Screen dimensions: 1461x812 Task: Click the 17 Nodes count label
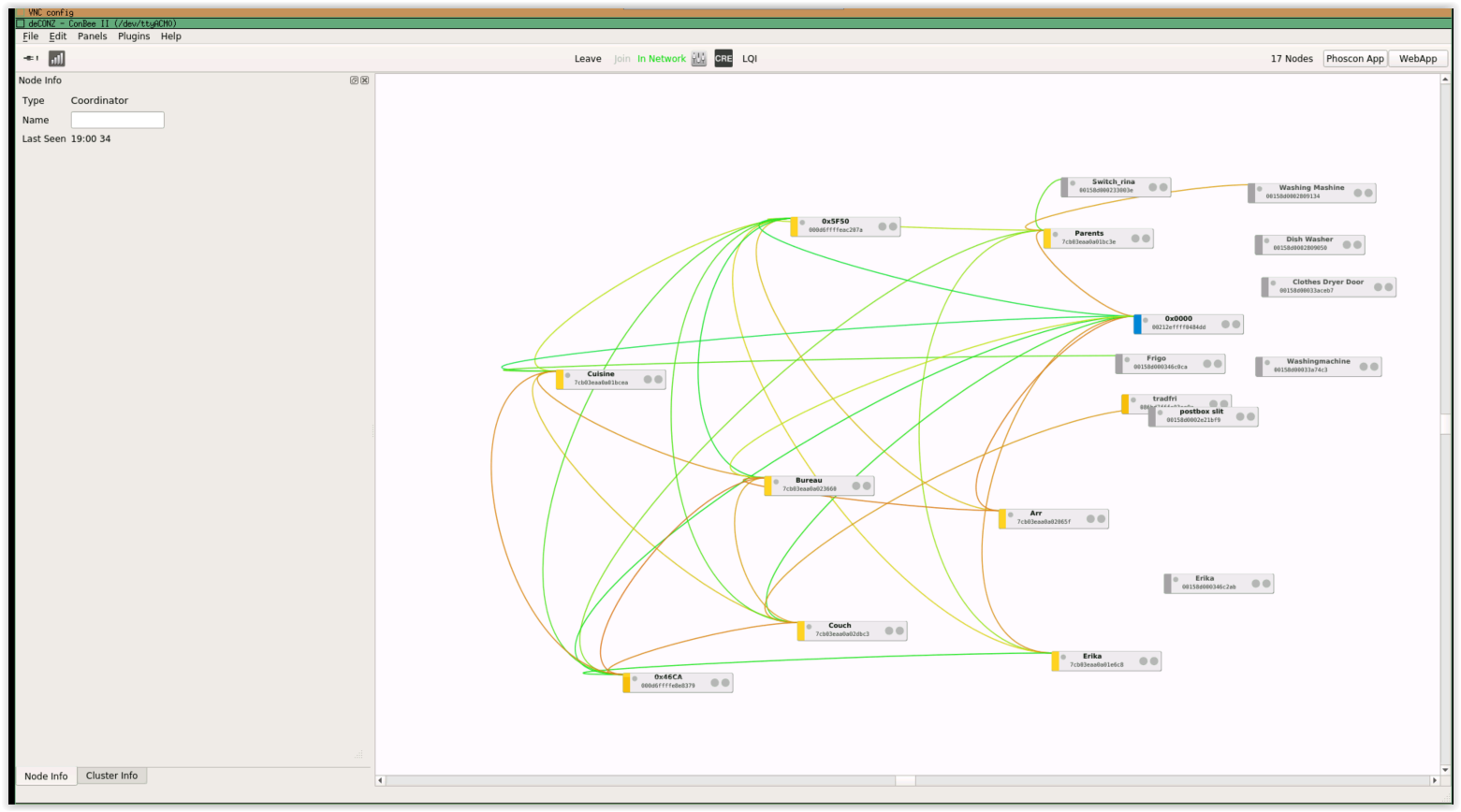(x=1292, y=58)
